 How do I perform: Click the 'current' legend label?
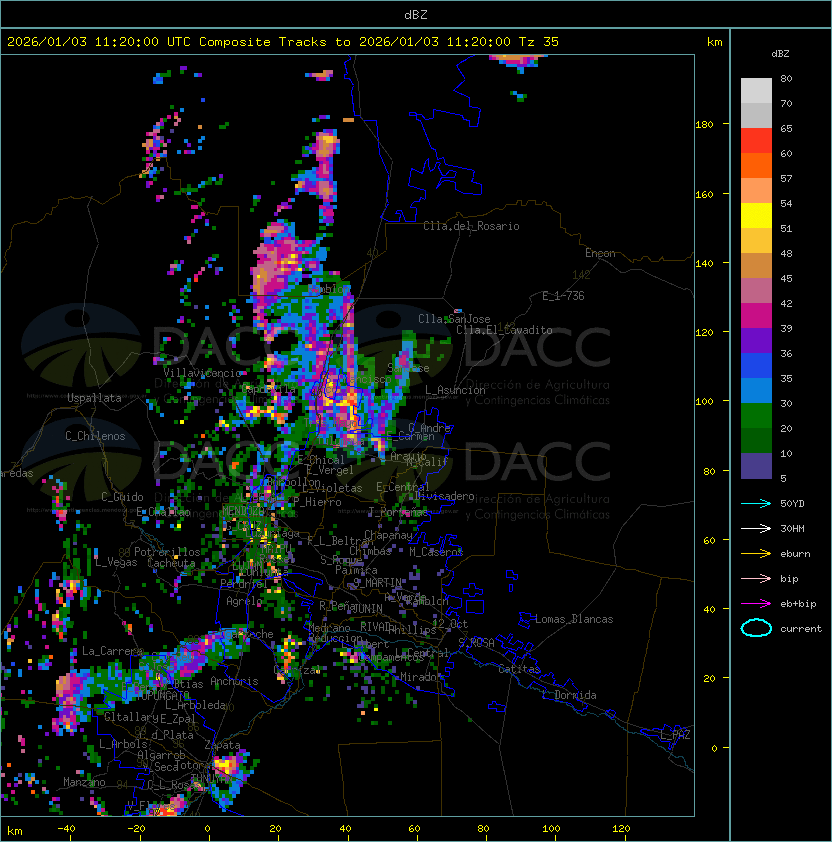(x=801, y=629)
